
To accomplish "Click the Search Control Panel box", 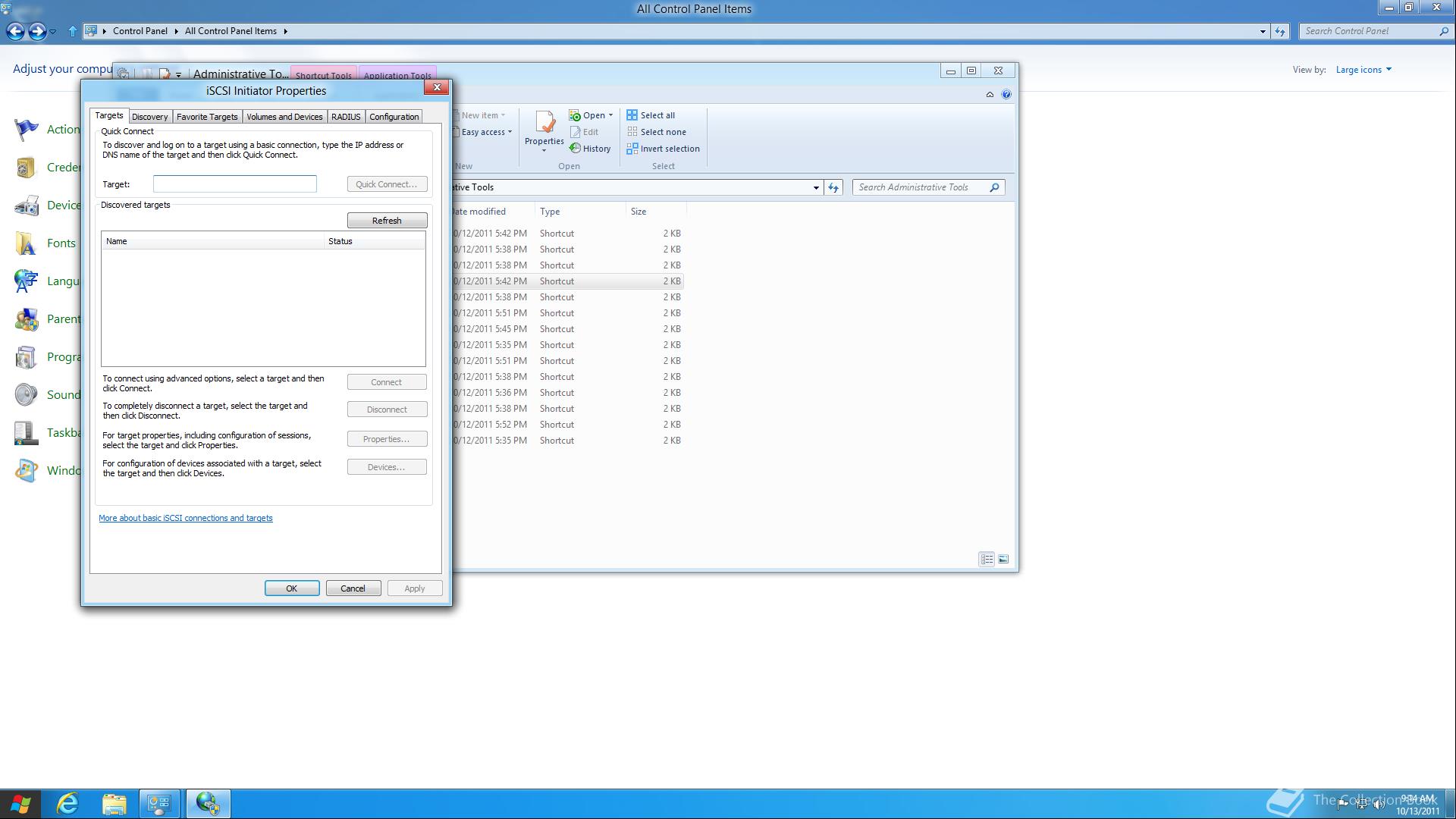I will point(1376,31).
